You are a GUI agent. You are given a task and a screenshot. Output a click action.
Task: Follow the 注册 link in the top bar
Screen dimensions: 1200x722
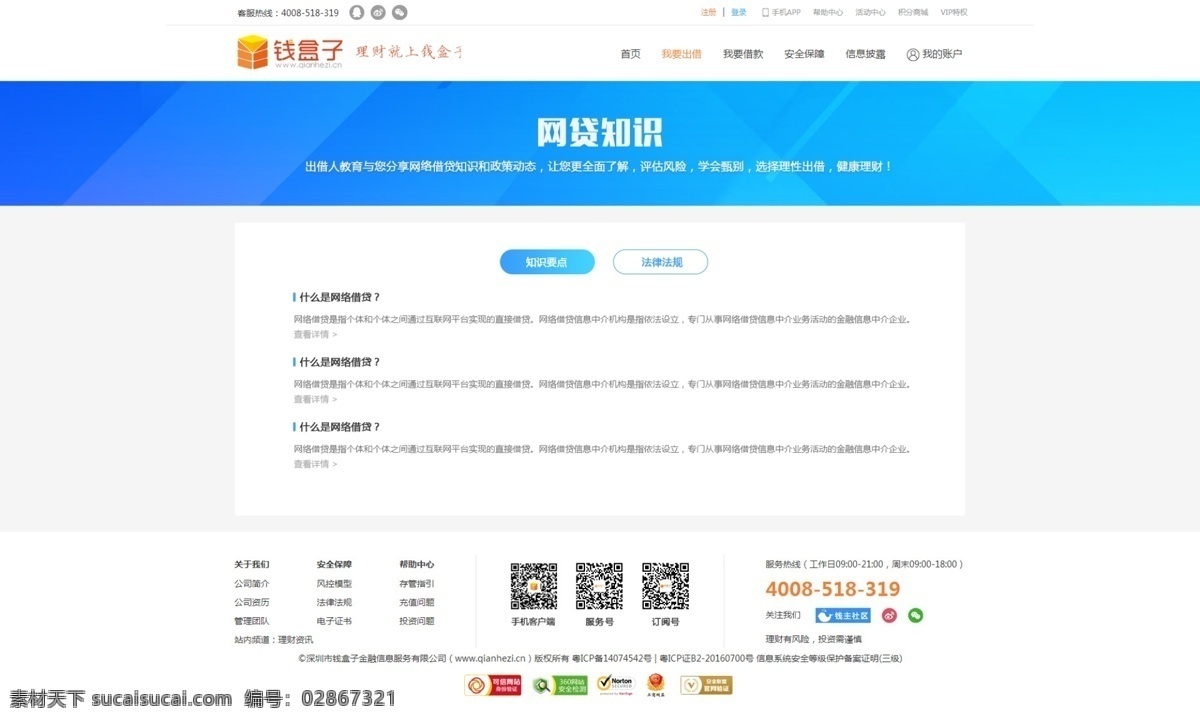click(709, 13)
